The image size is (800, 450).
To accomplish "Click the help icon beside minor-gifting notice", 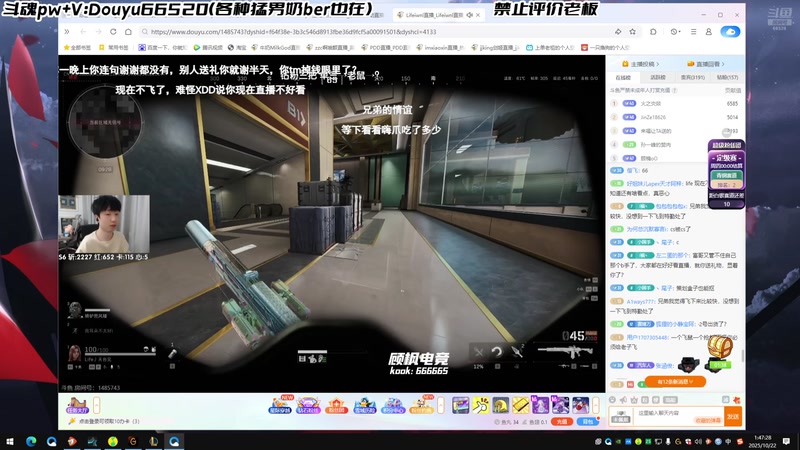I will tap(674, 90).
